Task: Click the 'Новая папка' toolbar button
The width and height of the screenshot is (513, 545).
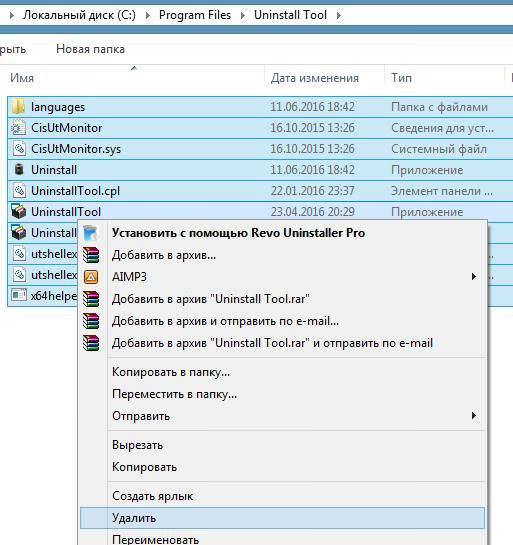Action: point(90,49)
